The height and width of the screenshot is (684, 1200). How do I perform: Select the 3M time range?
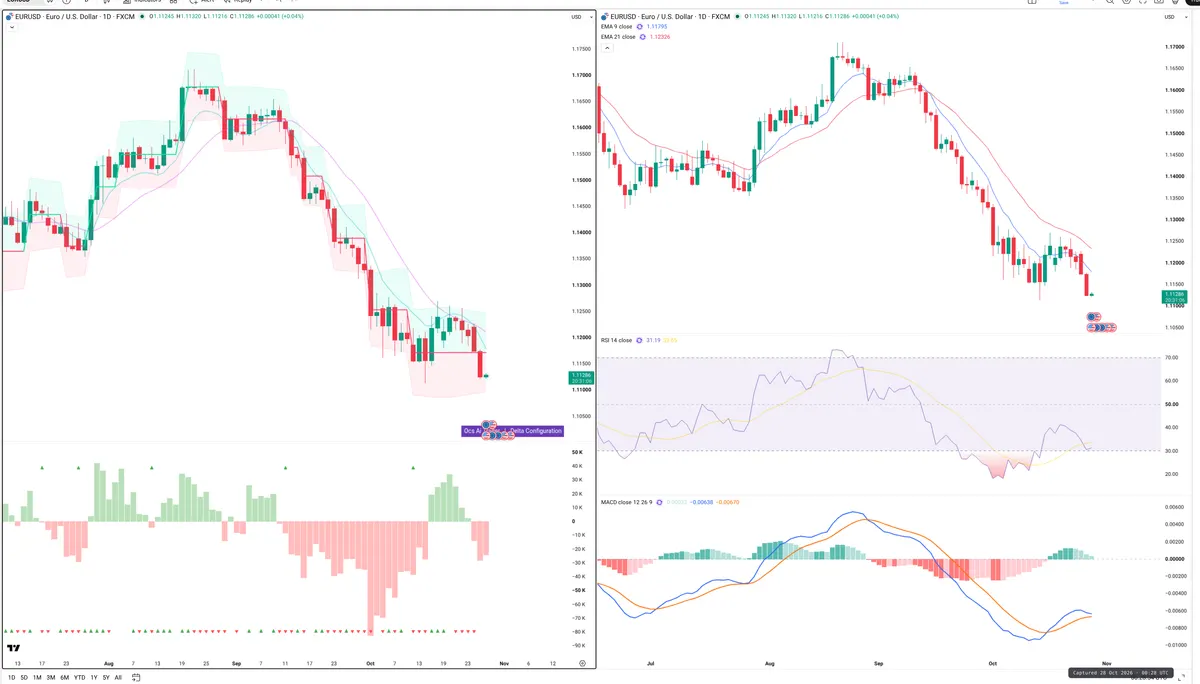pos(51,677)
